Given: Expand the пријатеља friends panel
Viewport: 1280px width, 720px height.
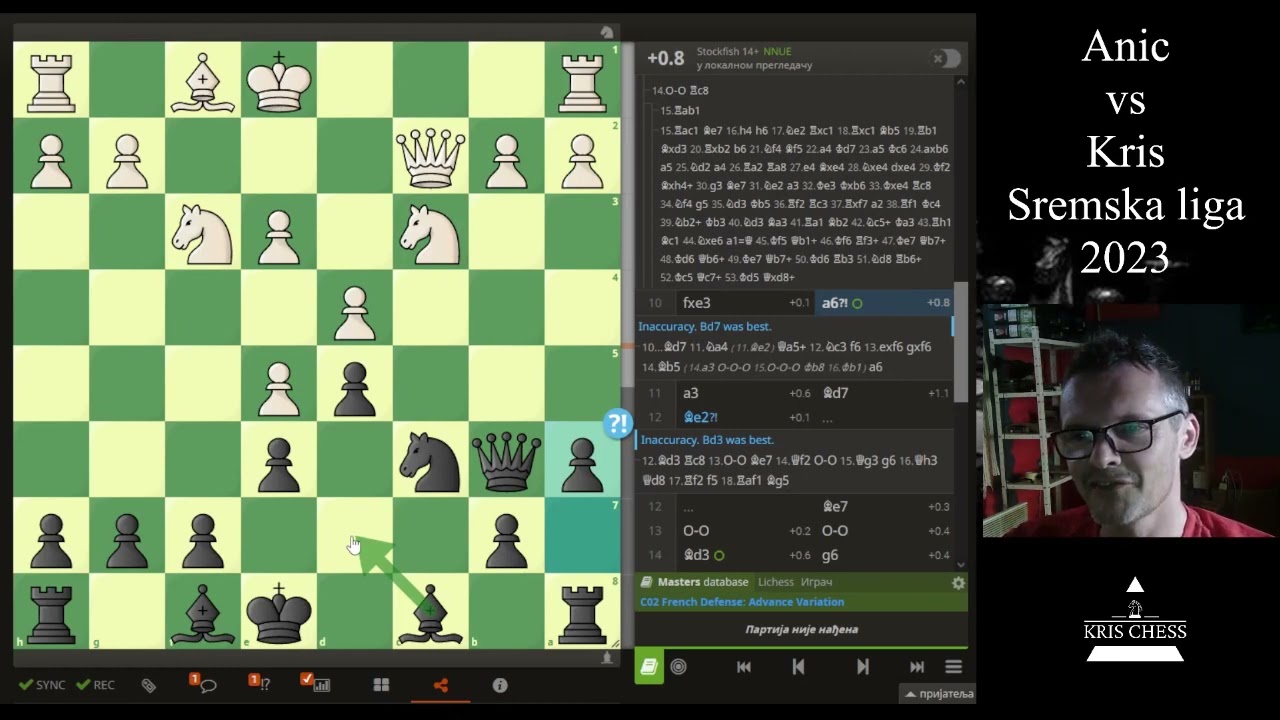Looking at the screenshot, I should coord(938,694).
